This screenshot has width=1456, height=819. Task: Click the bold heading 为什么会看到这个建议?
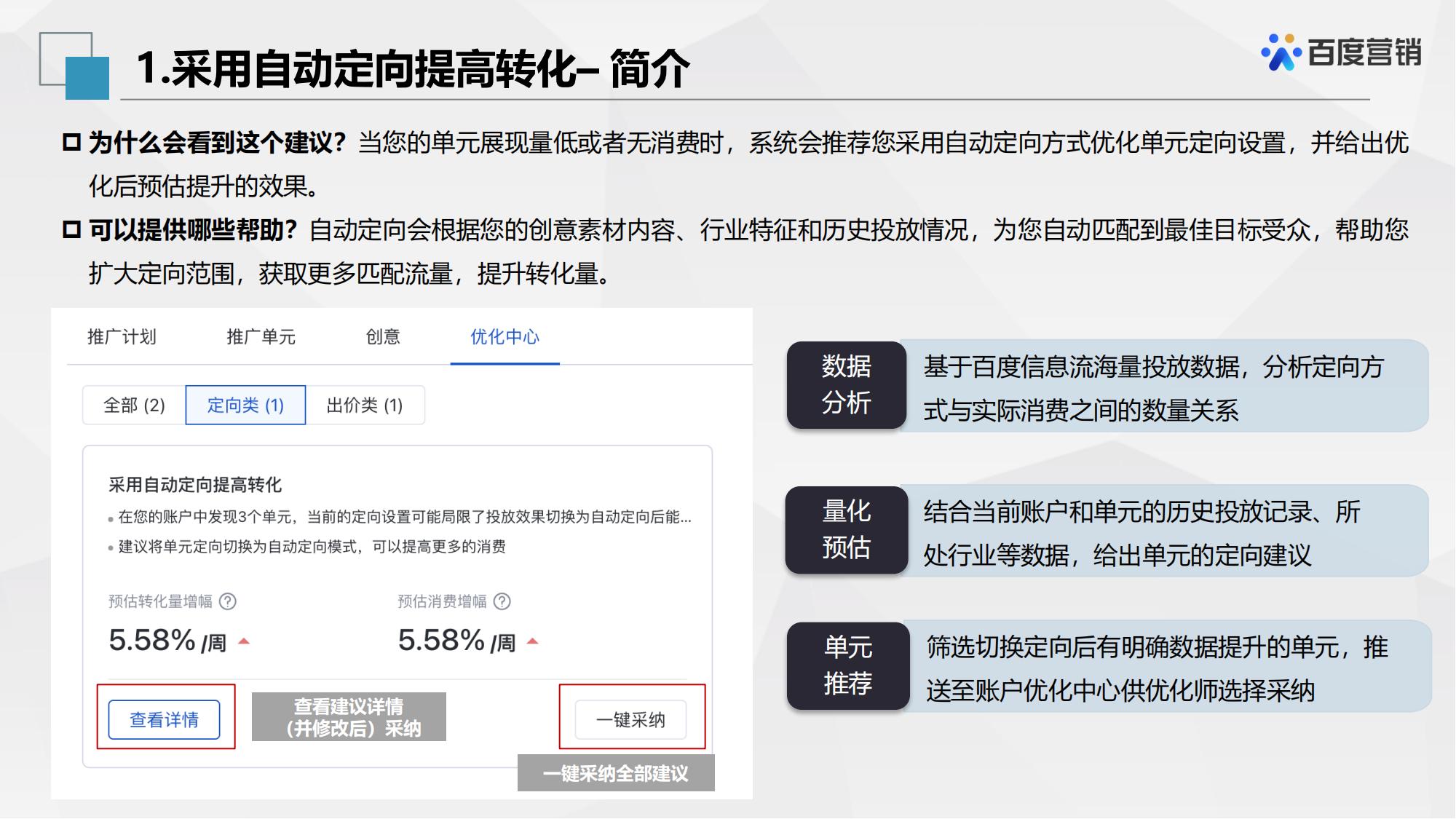click(x=218, y=143)
